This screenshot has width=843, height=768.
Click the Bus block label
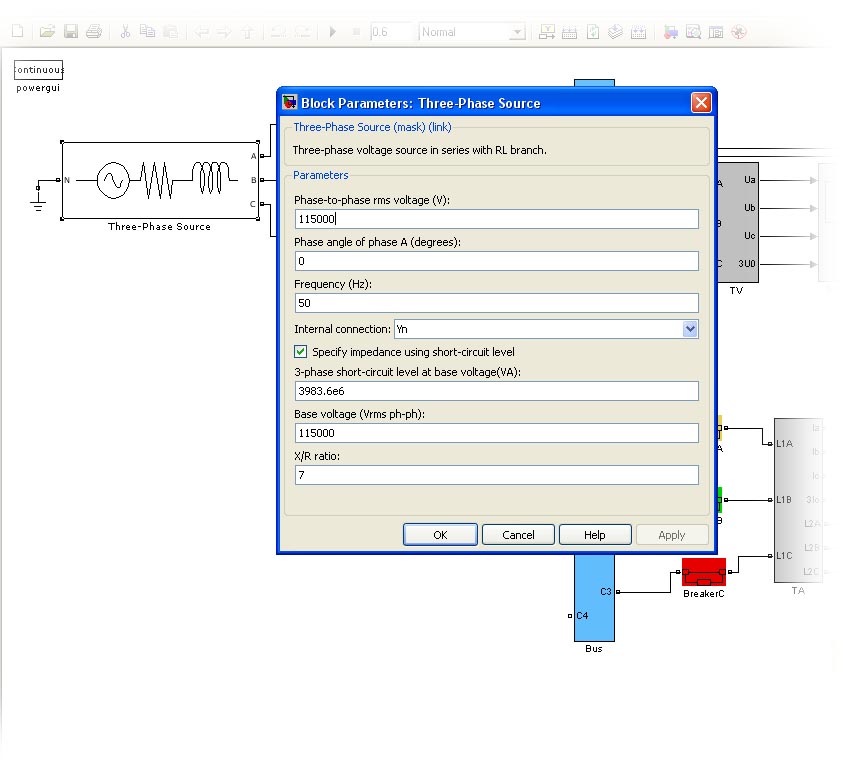(x=594, y=649)
